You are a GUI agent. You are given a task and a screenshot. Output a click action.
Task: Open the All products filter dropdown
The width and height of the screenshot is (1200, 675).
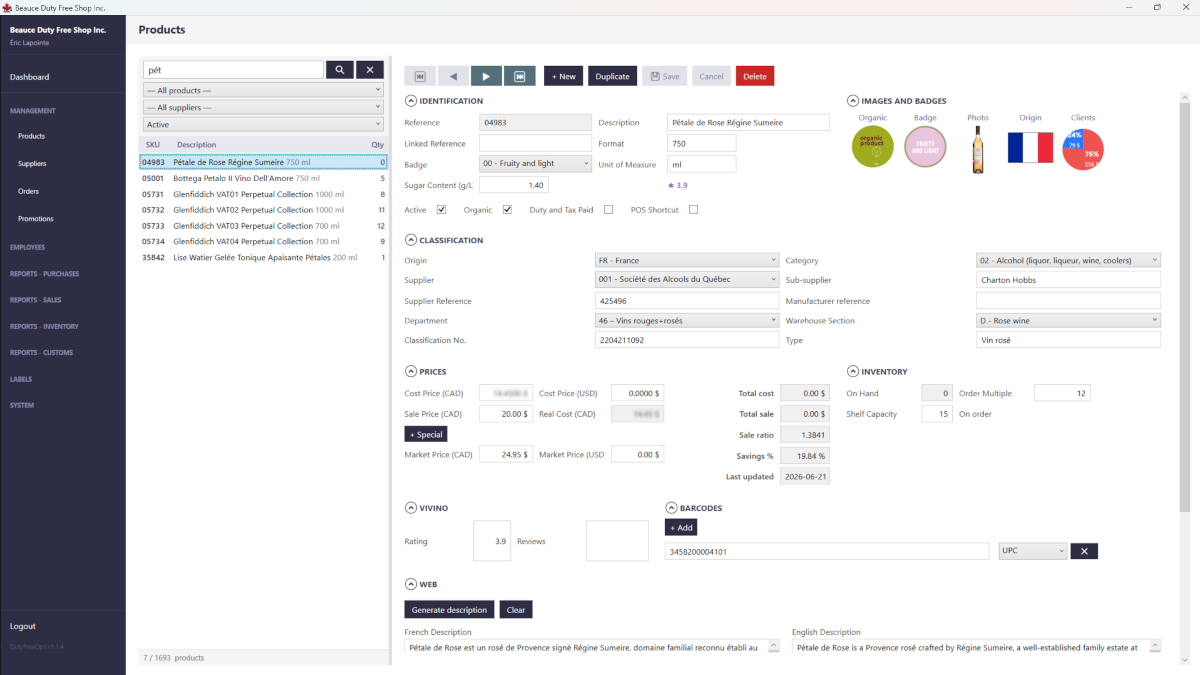point(263,90)
